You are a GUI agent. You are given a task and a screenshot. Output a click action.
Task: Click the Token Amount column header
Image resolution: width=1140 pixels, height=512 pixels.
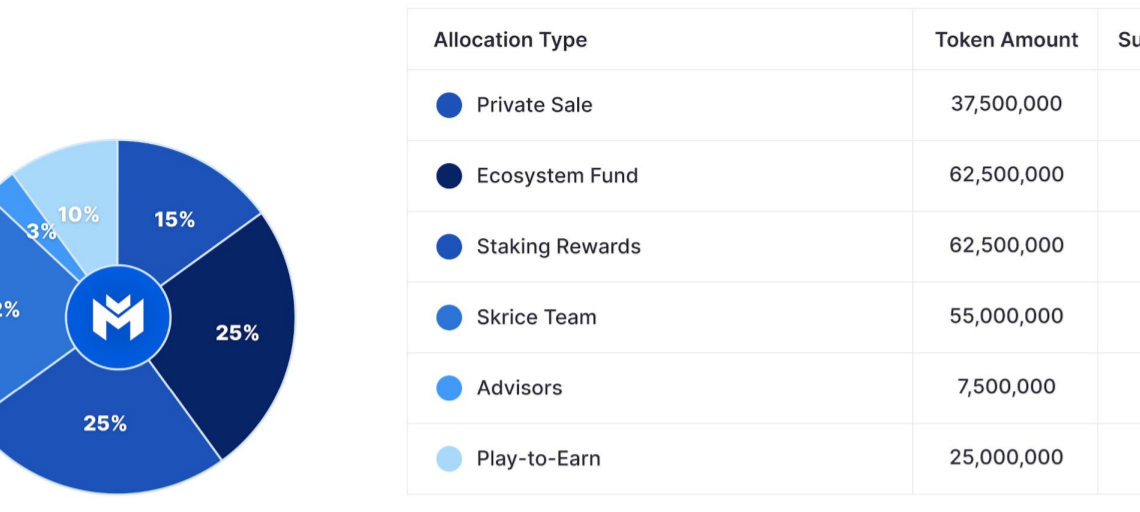(x=1006, y=40)
